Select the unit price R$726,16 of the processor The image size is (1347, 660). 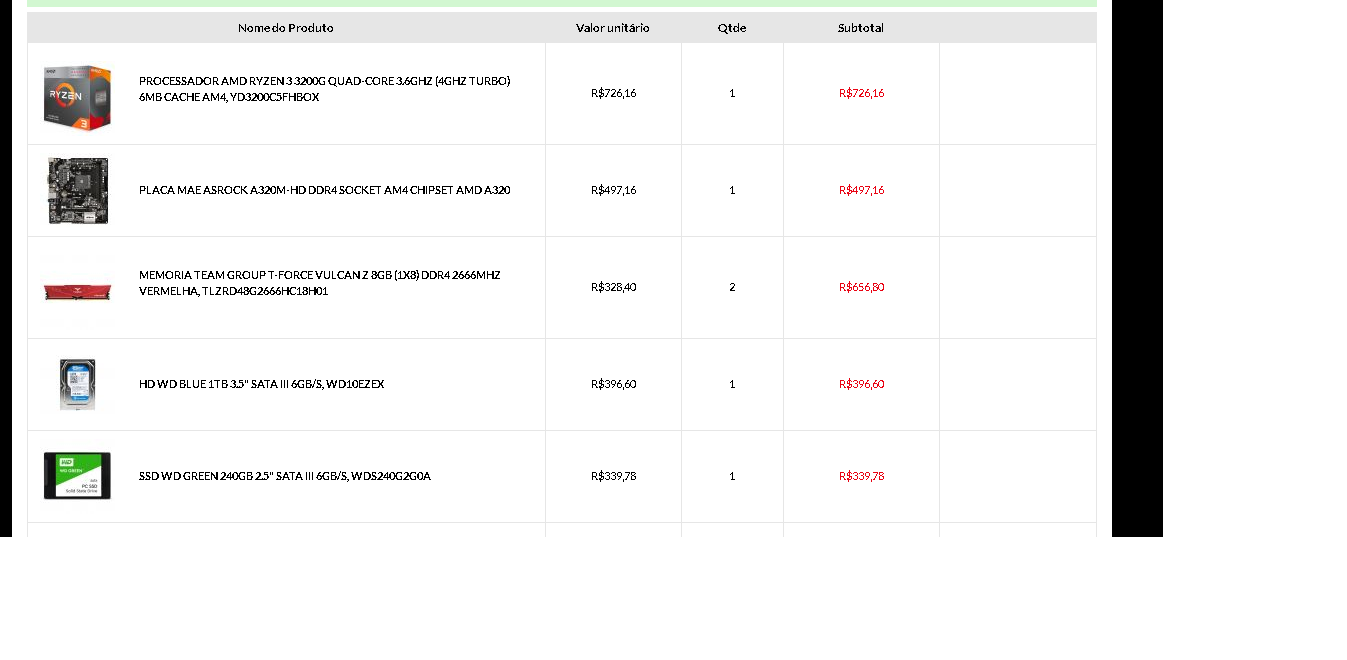tap(613, 93)
